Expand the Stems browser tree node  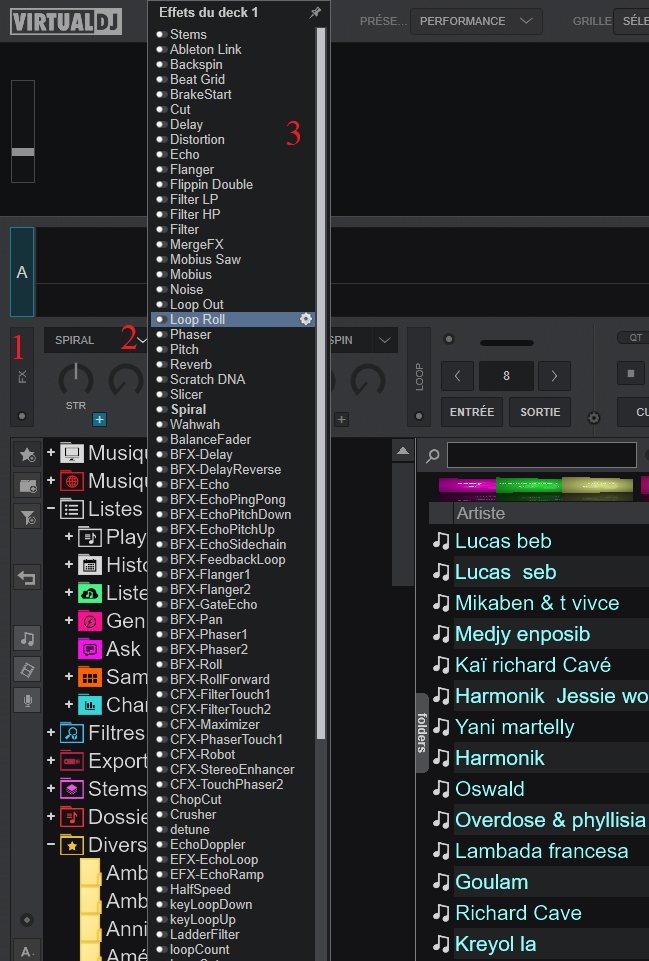(x=51, y=788)
